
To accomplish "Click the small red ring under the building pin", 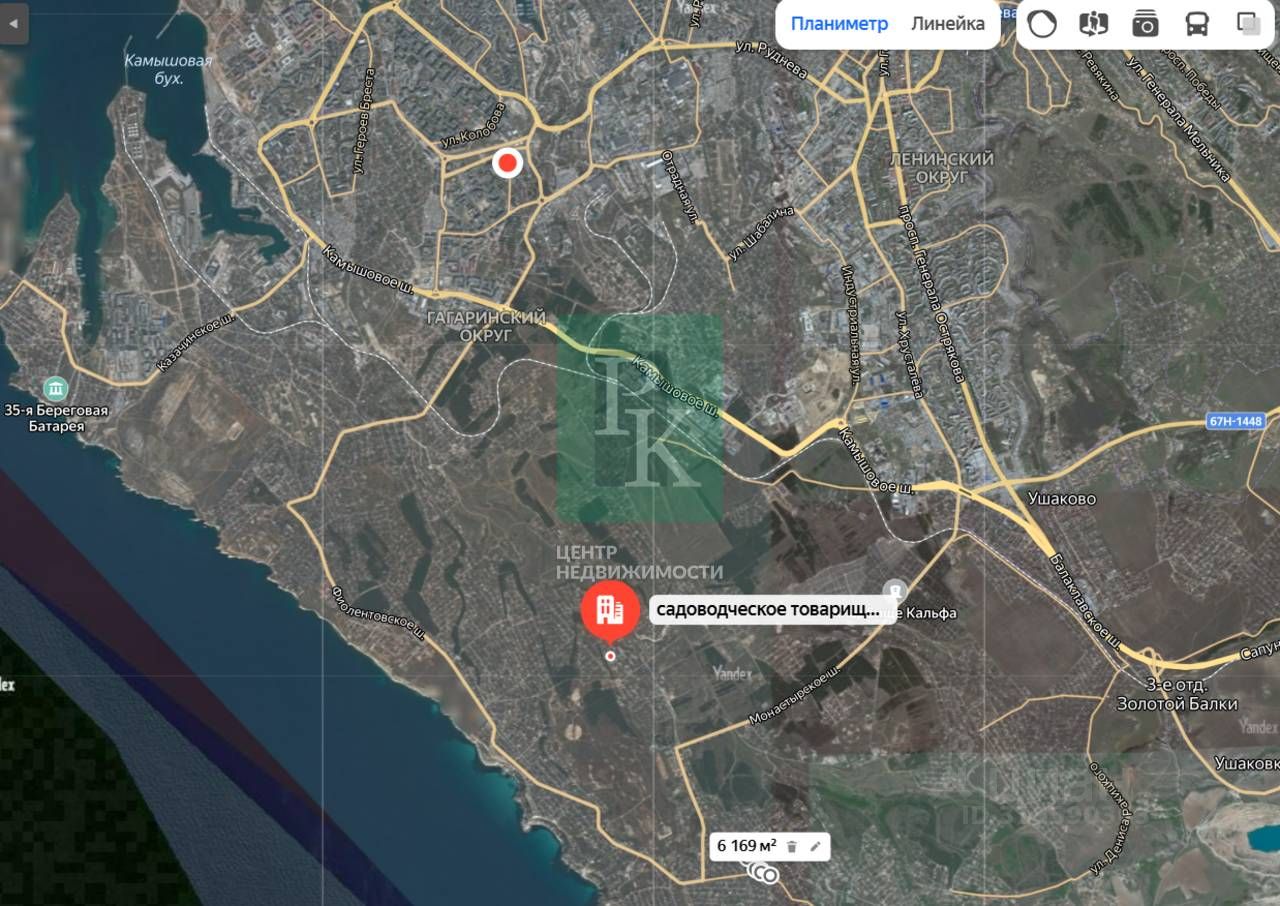I will pos(611,656).
